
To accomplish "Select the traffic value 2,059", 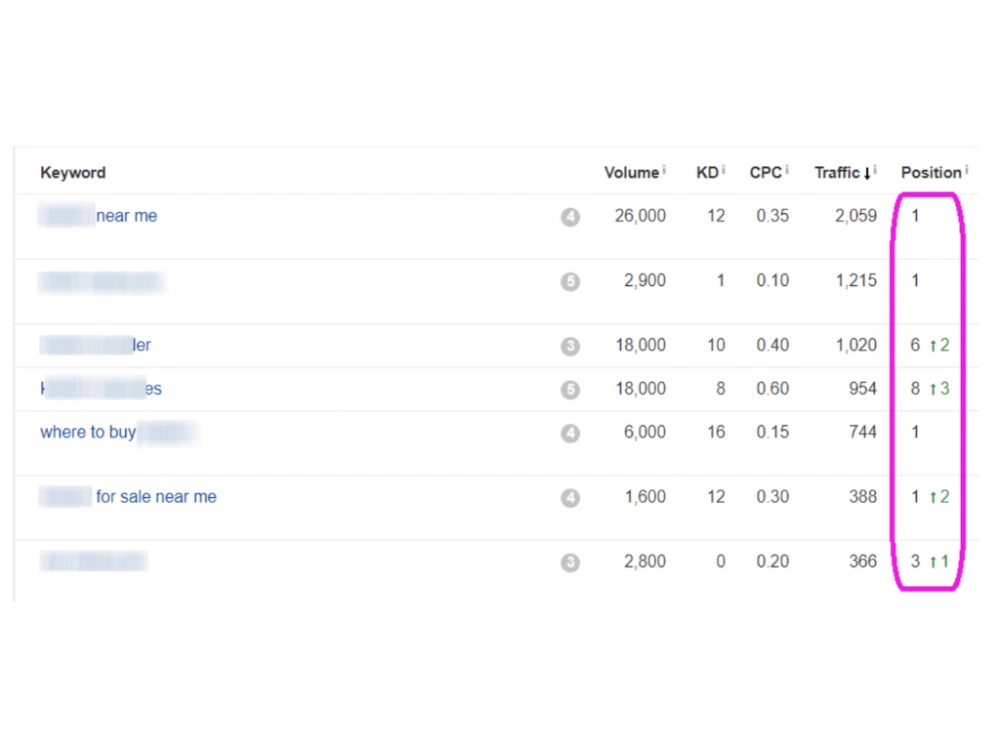I will pos(856,216).
